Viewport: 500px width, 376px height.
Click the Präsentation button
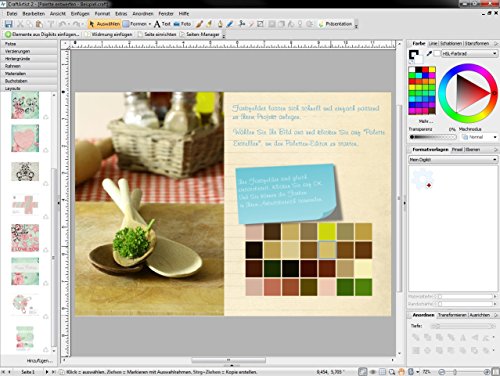[335, 24]
